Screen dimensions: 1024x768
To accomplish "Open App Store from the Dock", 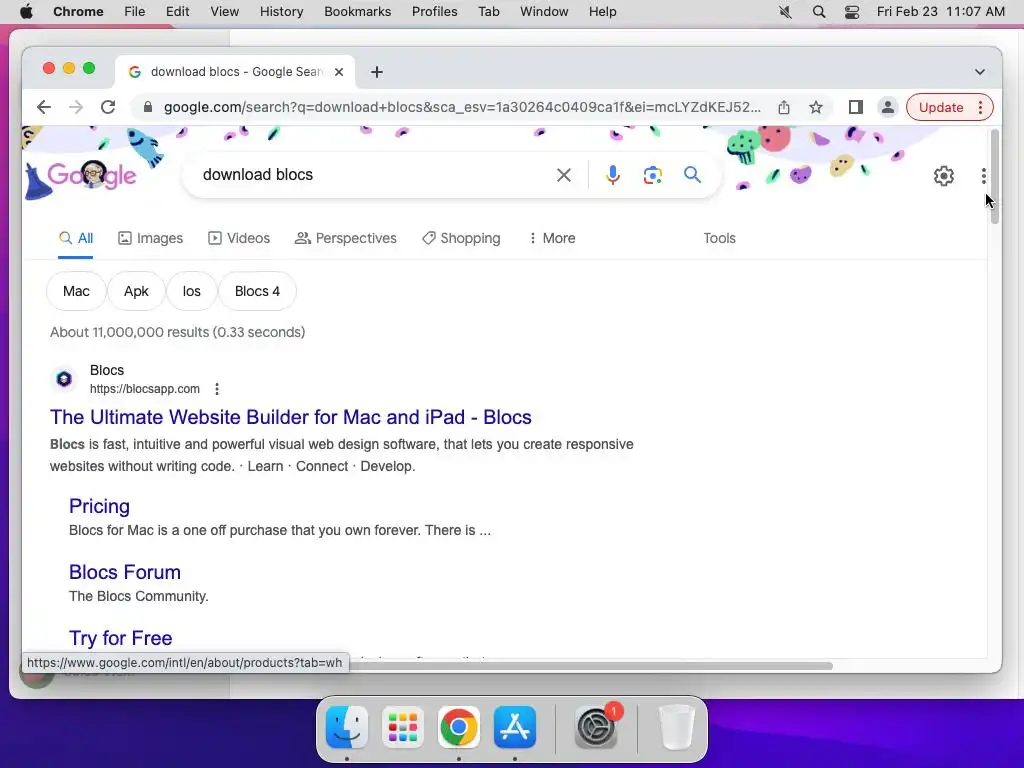I will pos(515,727).
